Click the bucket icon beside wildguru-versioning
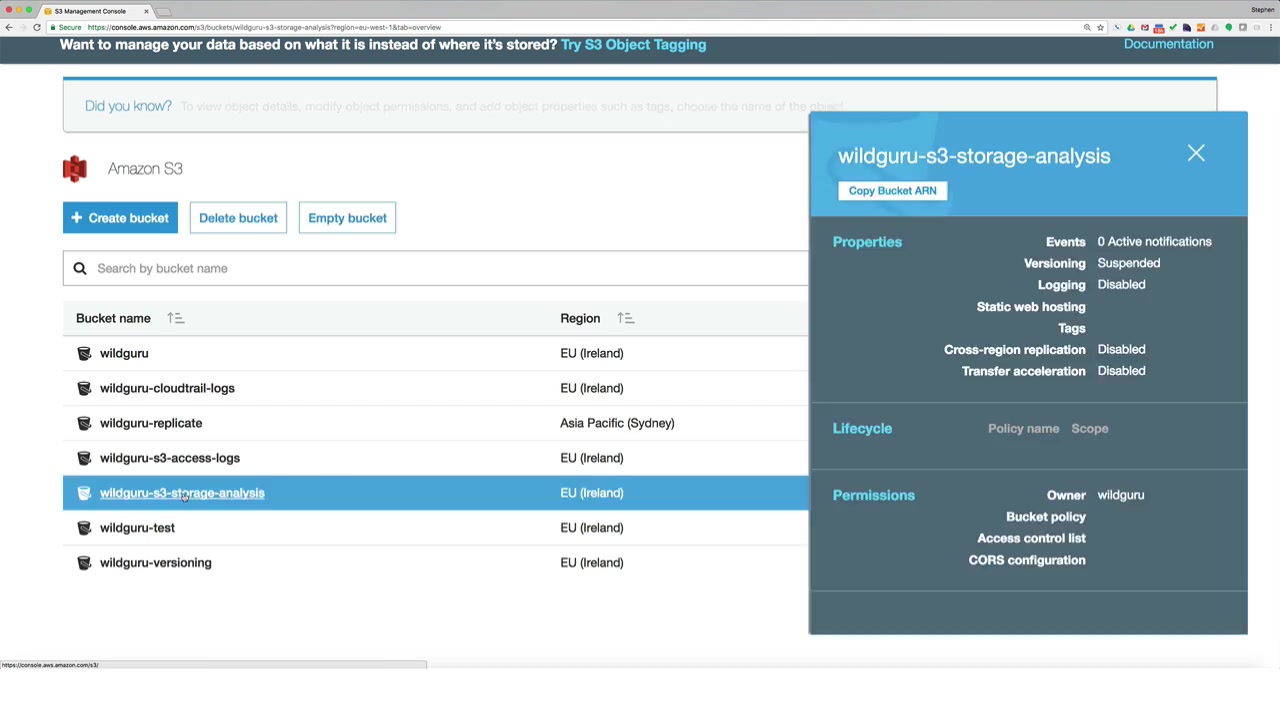 (x=84, y=563)
